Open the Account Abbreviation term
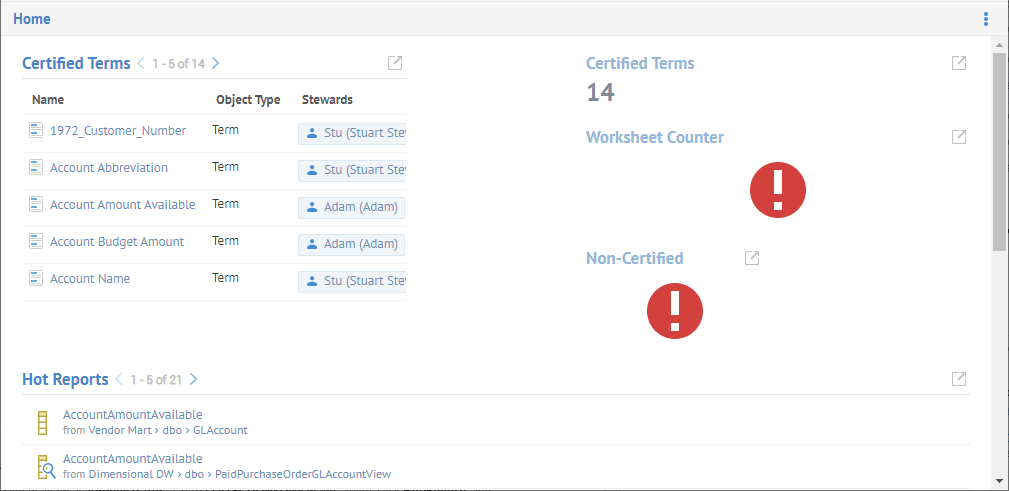This screenshot has height=491, width=1009. pos(108,168)
